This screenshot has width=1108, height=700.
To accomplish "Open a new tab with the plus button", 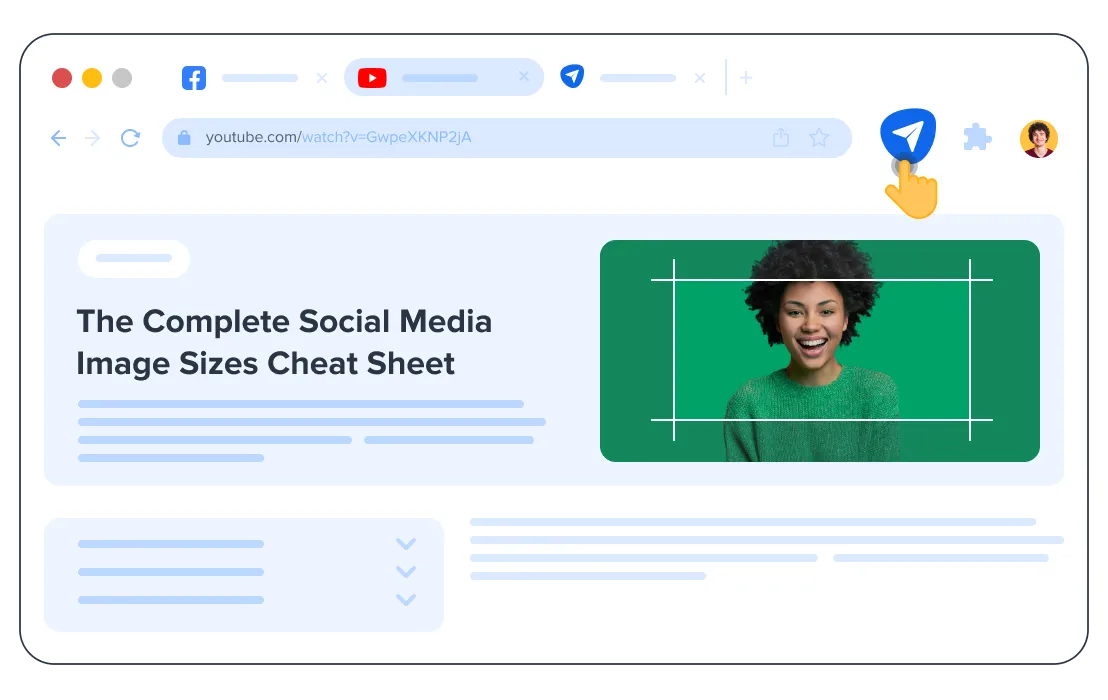I will [745, 76].
